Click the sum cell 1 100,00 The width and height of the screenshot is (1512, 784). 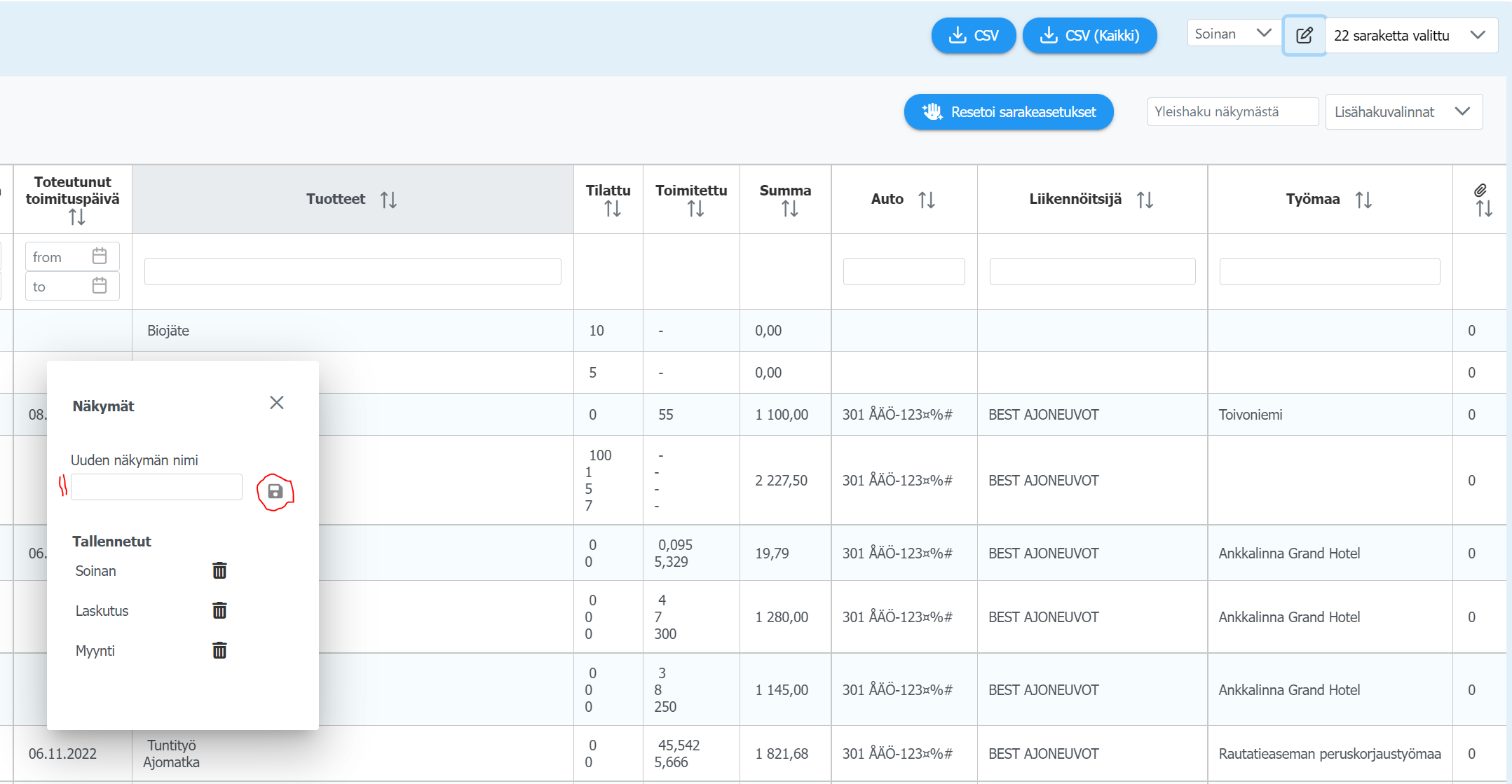(x=785, y=415)
